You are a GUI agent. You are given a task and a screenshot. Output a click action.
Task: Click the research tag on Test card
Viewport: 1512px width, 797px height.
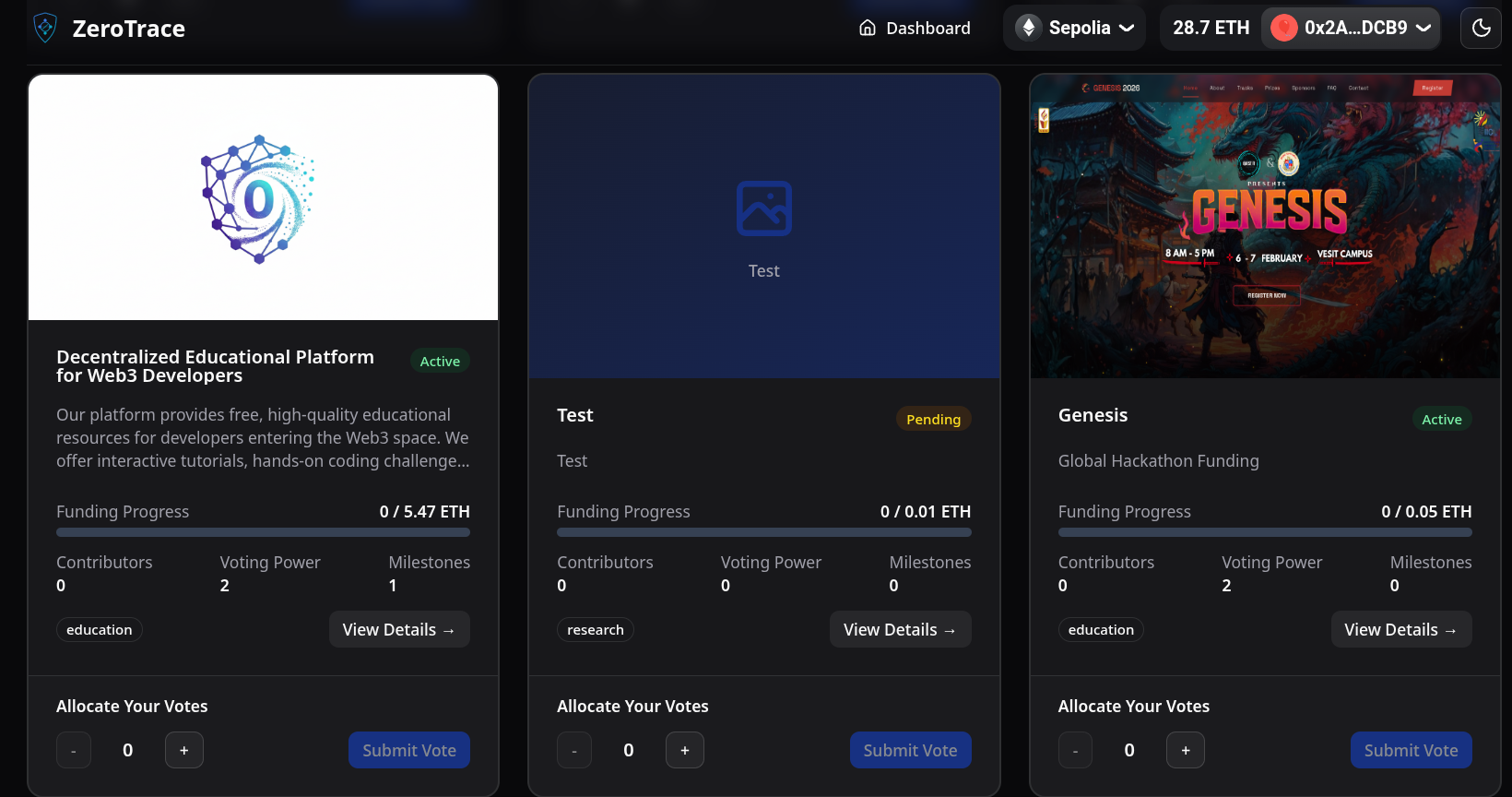tap(596, 629)
